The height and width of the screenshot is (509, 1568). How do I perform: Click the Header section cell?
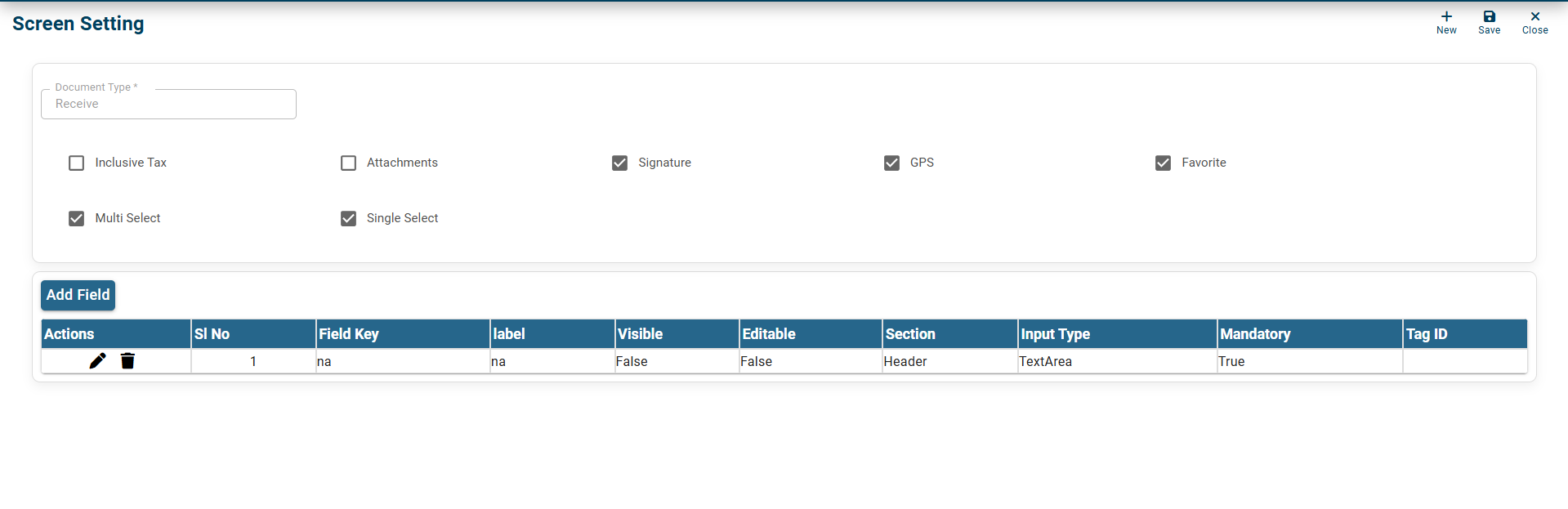coord(905,362)
